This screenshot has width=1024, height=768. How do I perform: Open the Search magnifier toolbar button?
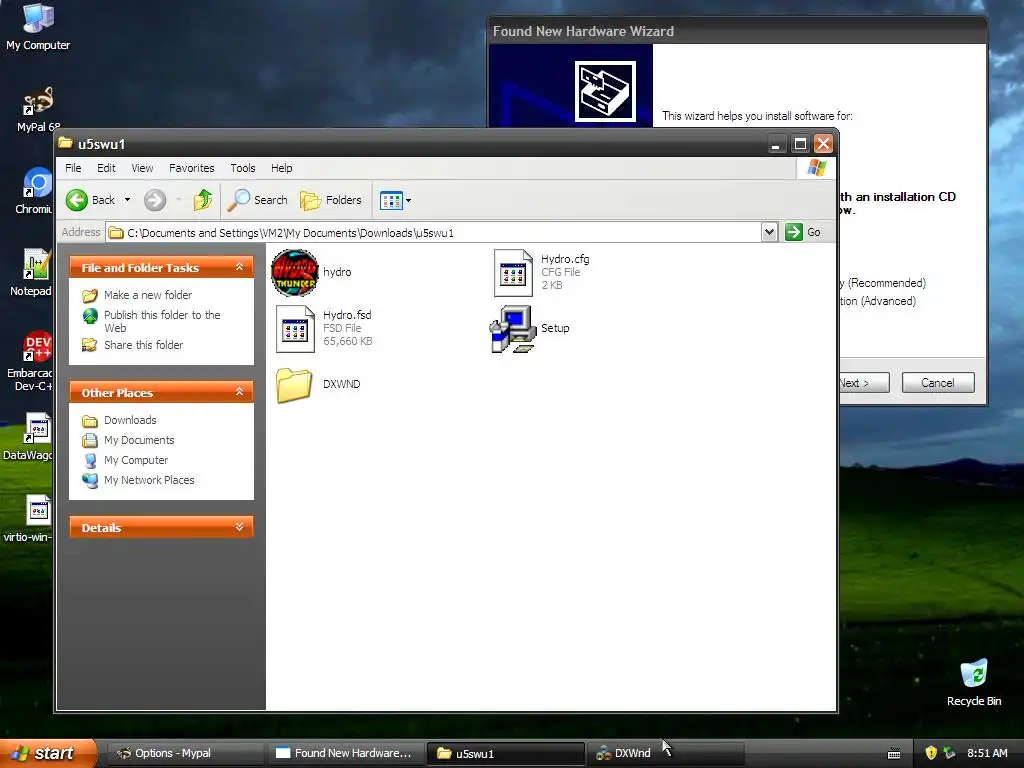click(258, 200)
